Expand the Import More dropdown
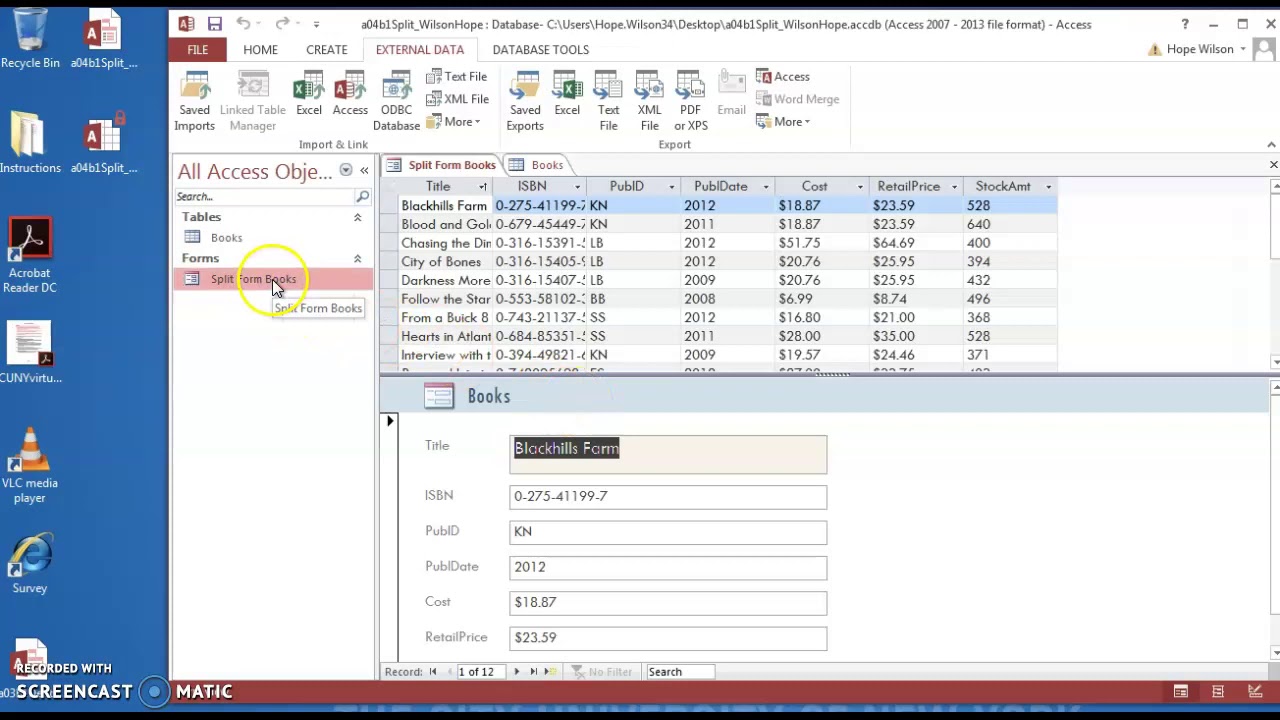 454,122
